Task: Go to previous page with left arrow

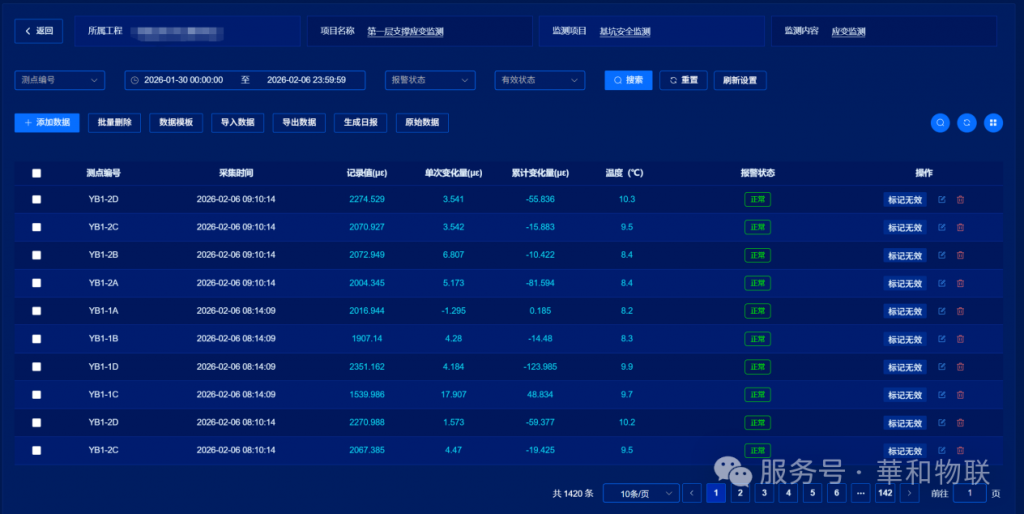Action: pyautogui.click(x=692, y=493)
